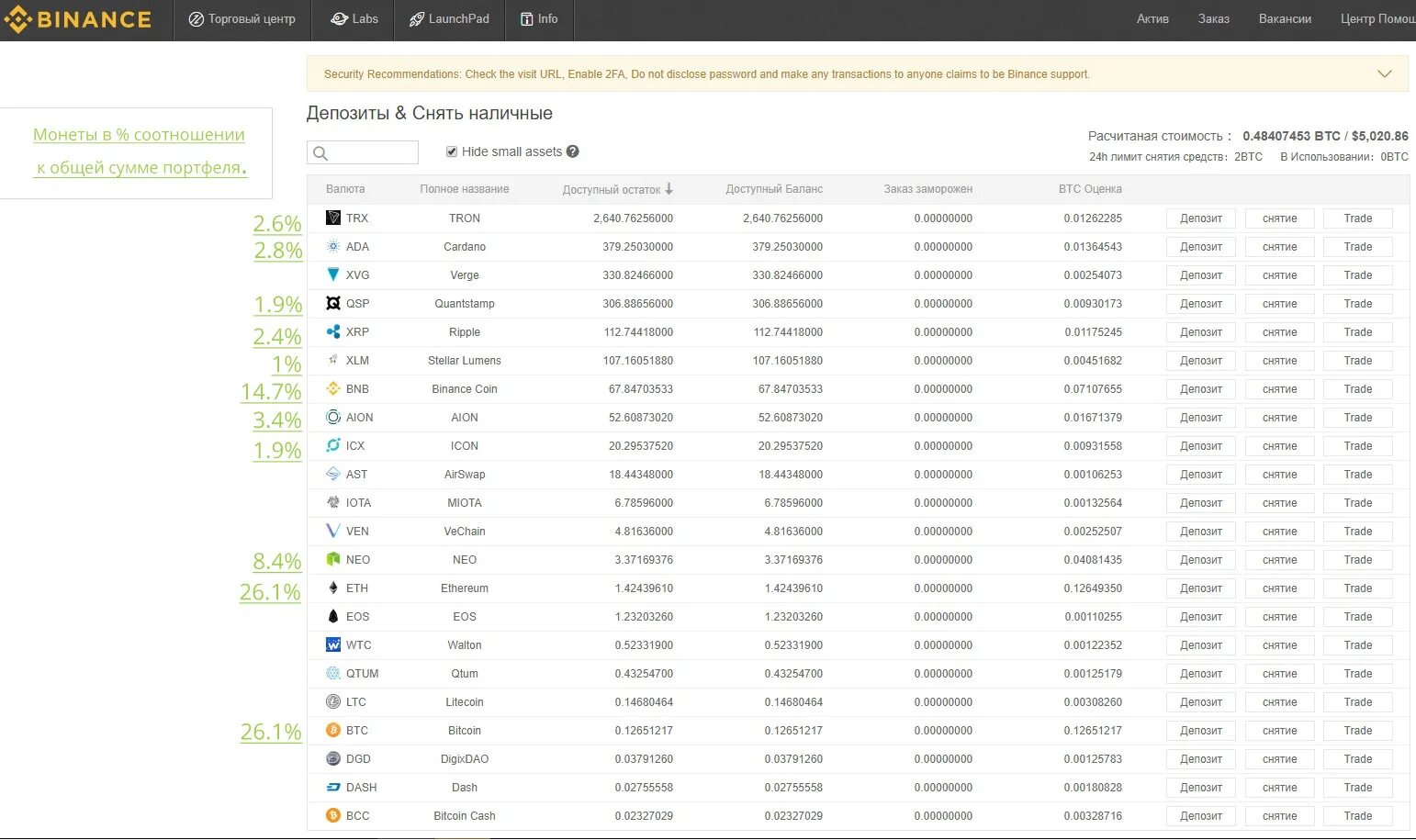The width and height of the screenshot is (1416, 840).
Task: Click the снятие button for ETH
Action: (x=1279, y=588)
